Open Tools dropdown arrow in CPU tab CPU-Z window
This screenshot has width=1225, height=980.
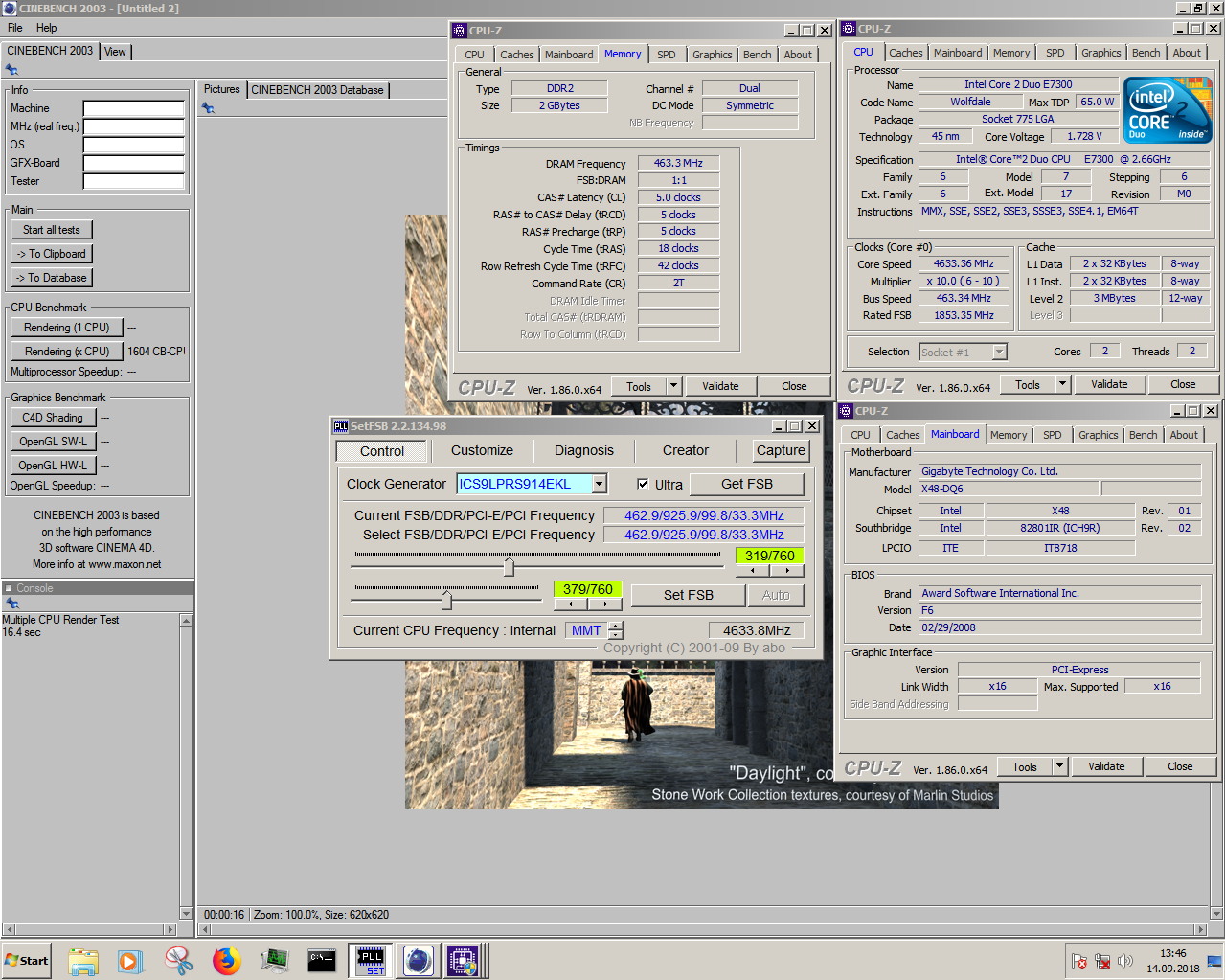[1062, 384]
